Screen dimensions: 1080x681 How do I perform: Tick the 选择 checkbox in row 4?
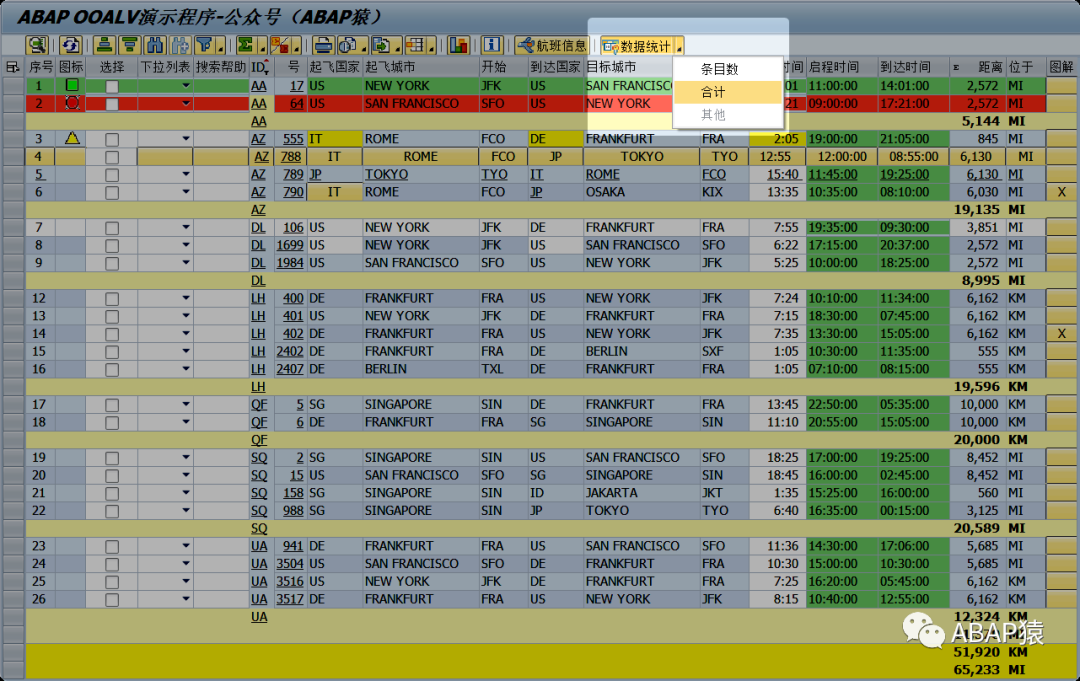[112, 157]
